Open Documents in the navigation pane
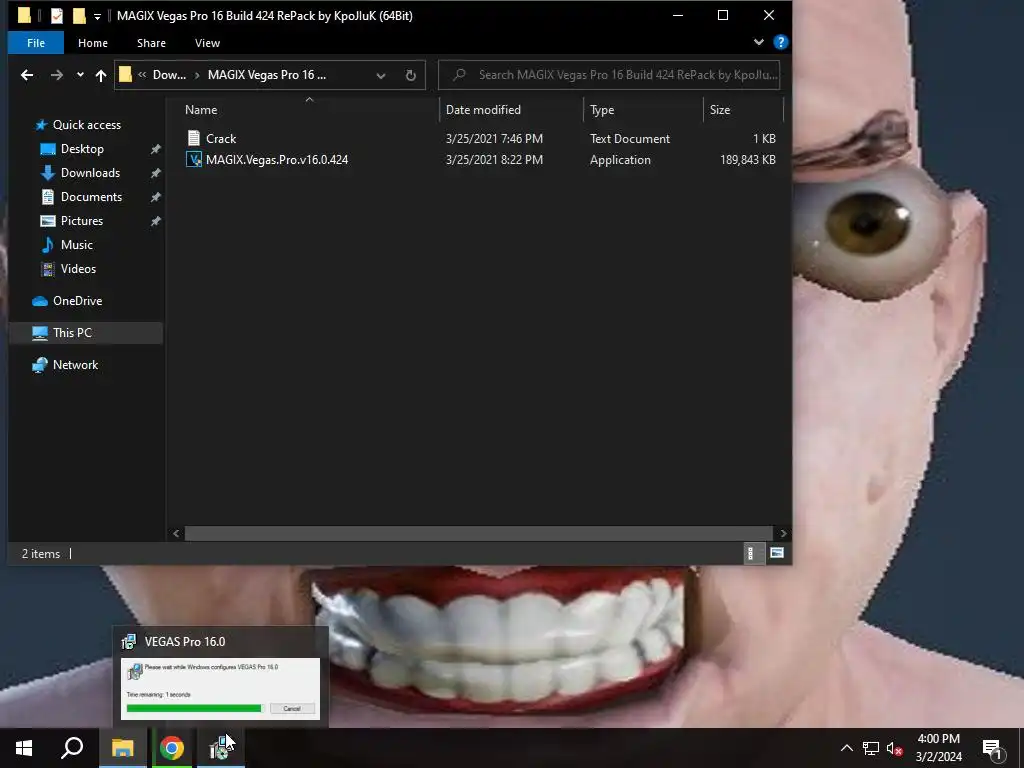1024x768 pixels. pyautogui.click(x=91, y=197)
